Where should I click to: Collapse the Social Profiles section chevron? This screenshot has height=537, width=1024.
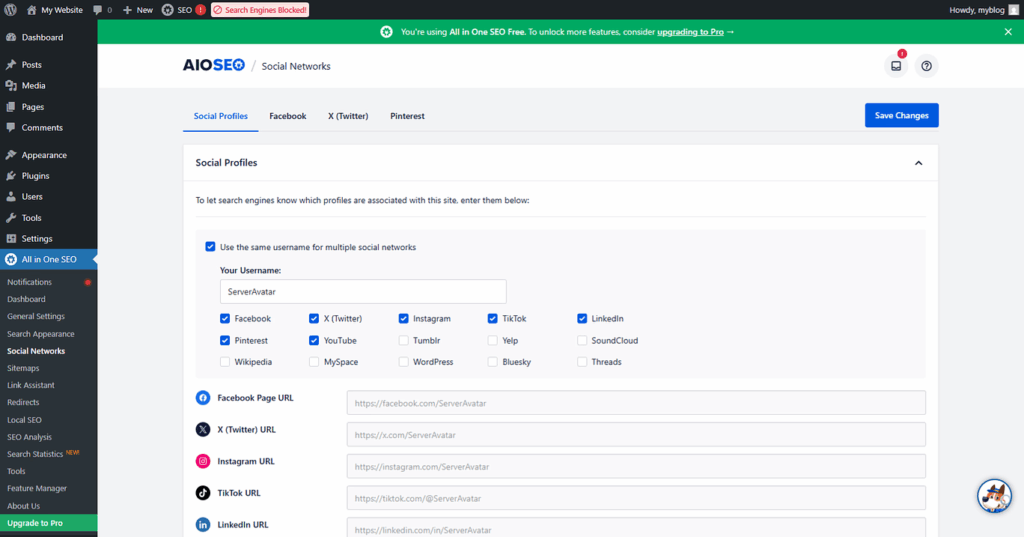pos(919,163)
